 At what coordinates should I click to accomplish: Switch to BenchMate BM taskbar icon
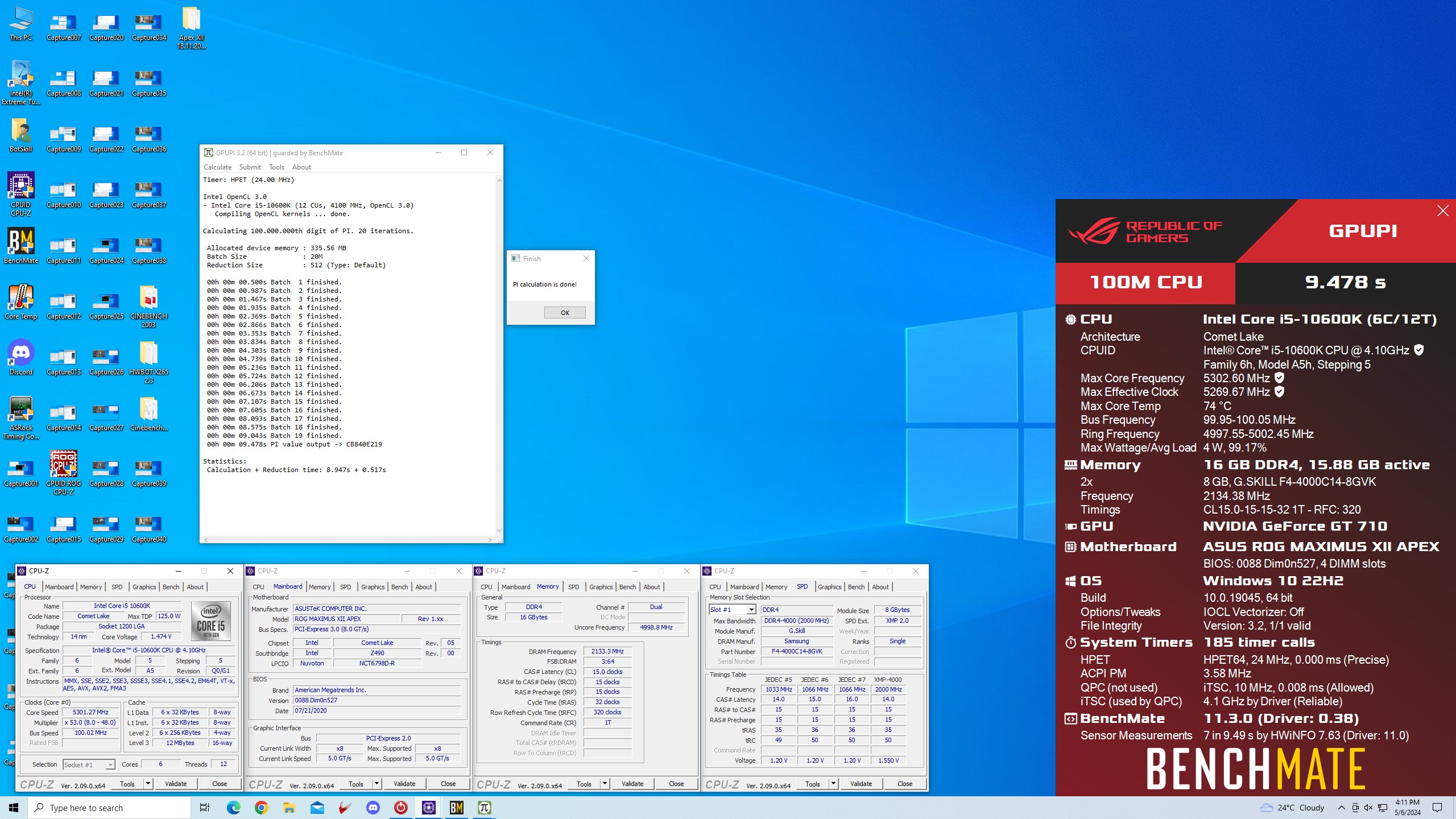click(457, 808)
